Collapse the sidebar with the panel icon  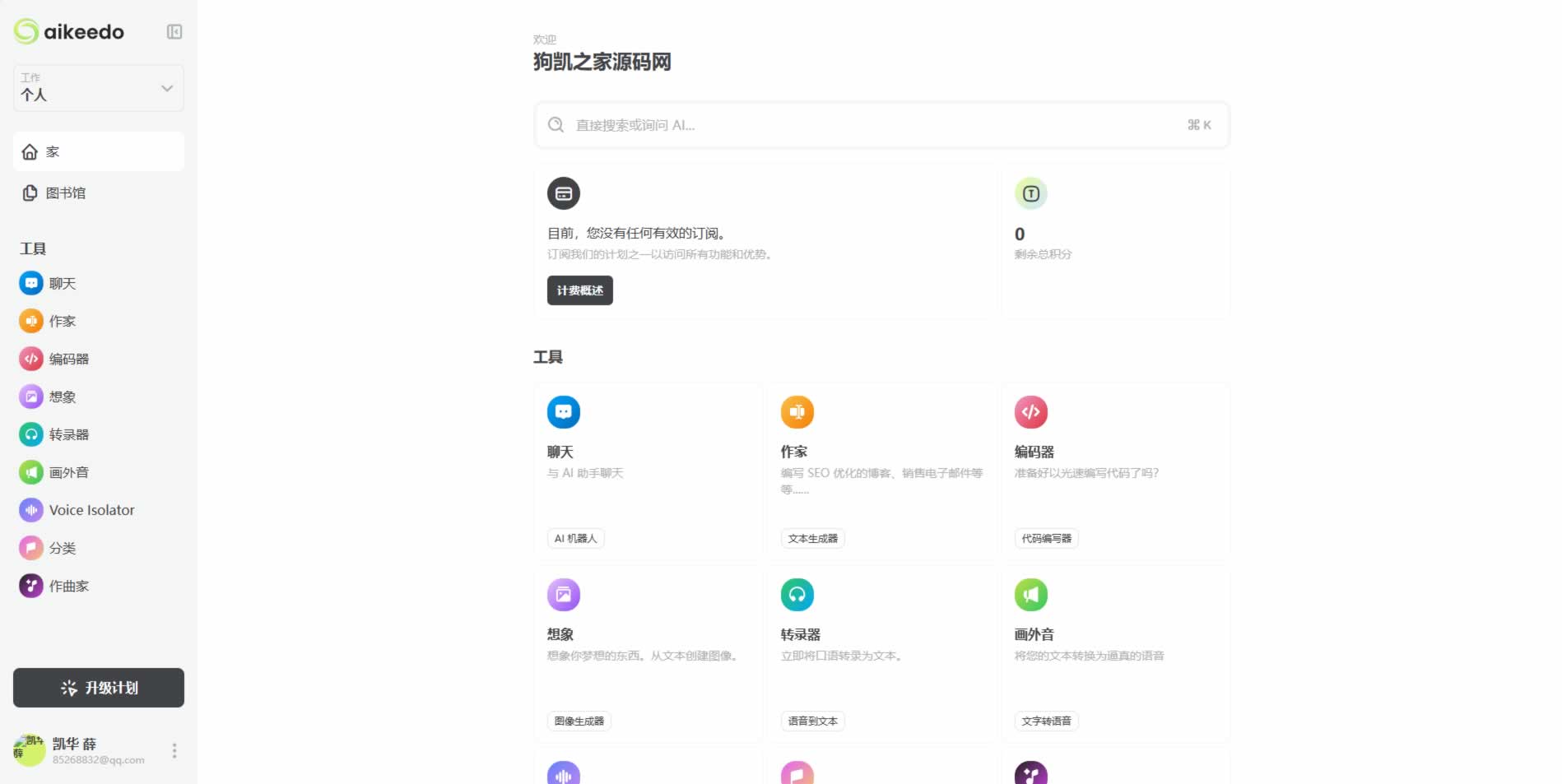[x=174, y=32]
